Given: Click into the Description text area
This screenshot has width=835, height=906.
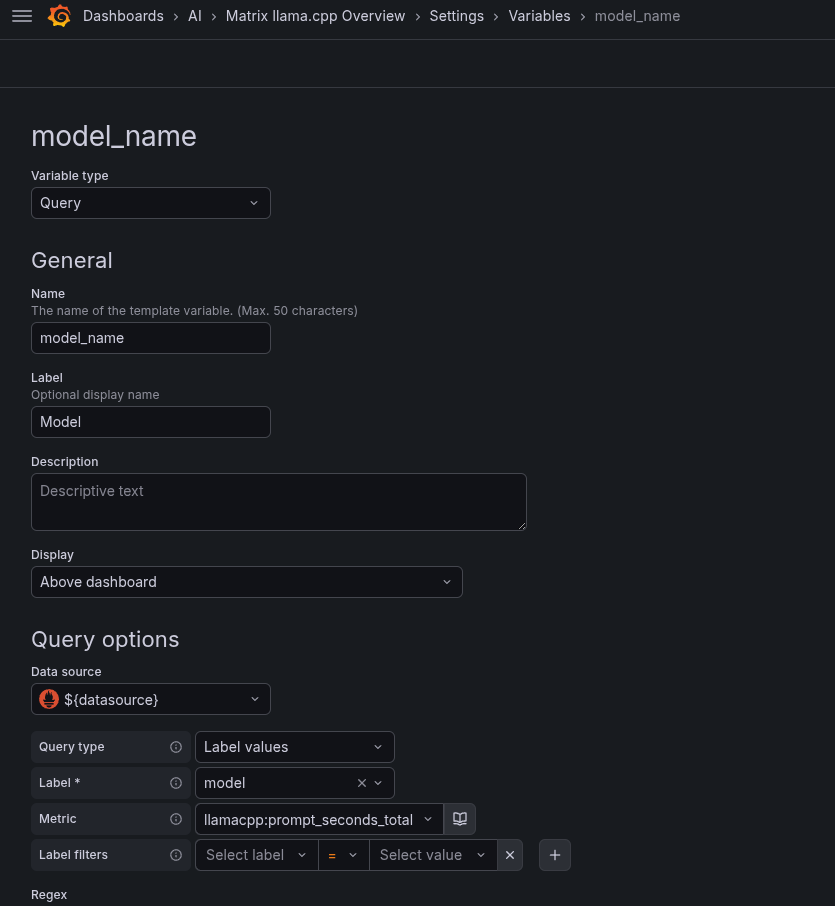Looking at the screenshot, I should pyautogui.click(x=279, y=502).
